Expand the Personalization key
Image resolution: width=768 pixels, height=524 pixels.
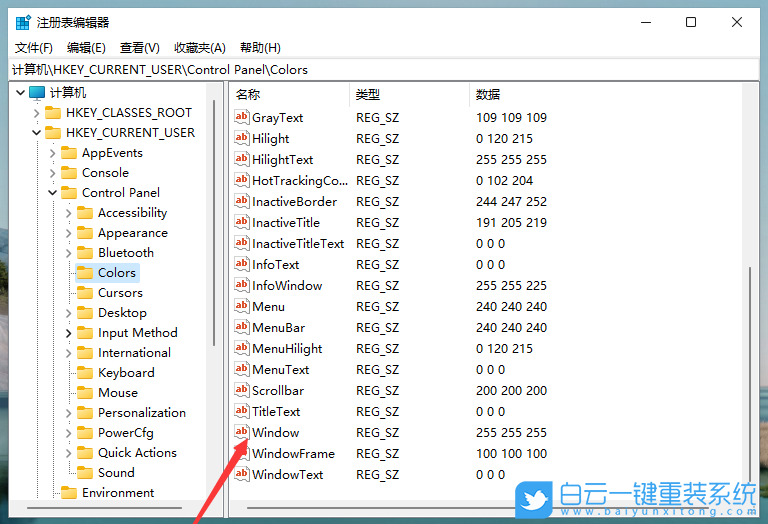coord(68,413)
